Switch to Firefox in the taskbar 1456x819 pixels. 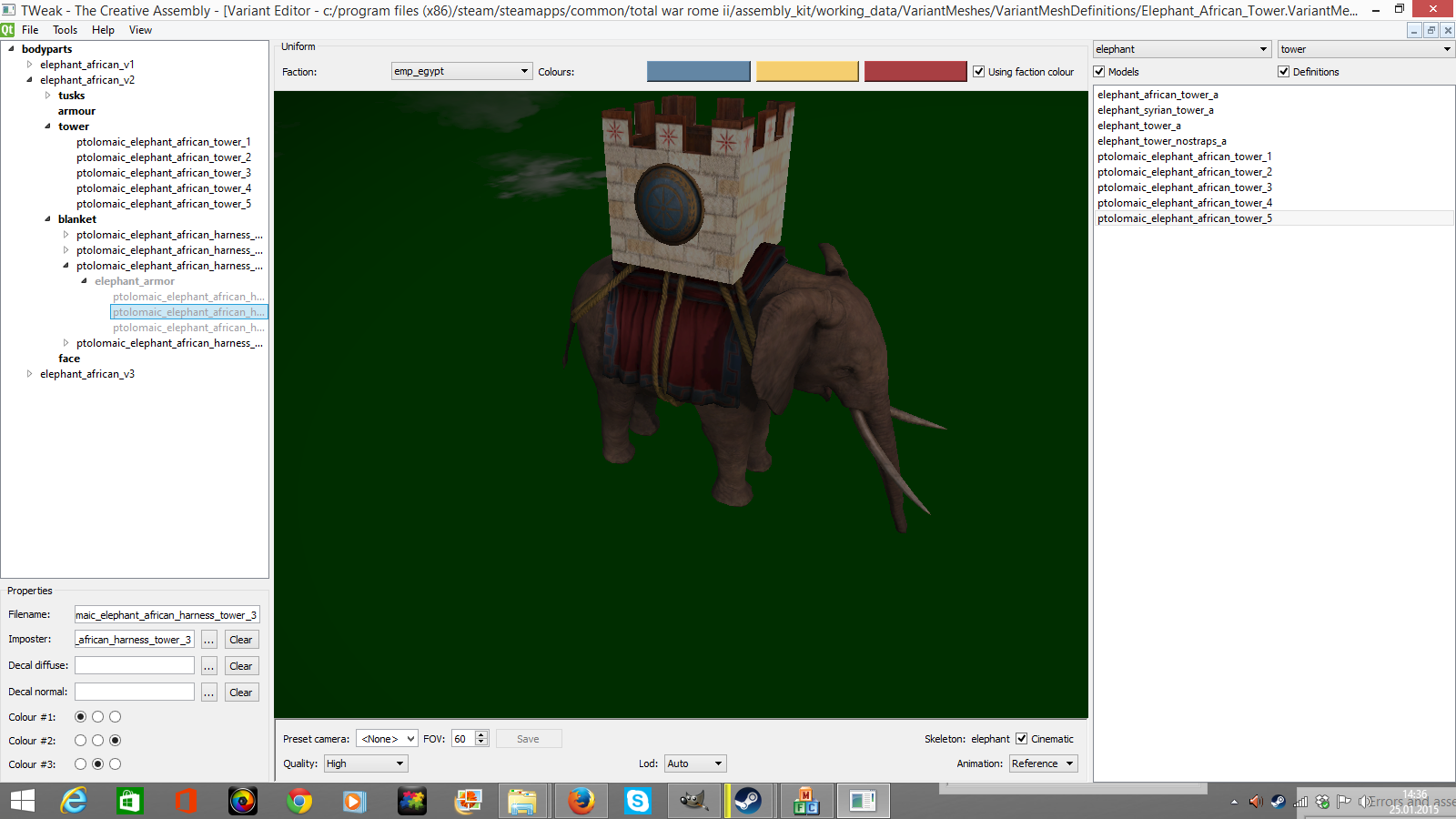pyautogui.click(x=581, y=801)
